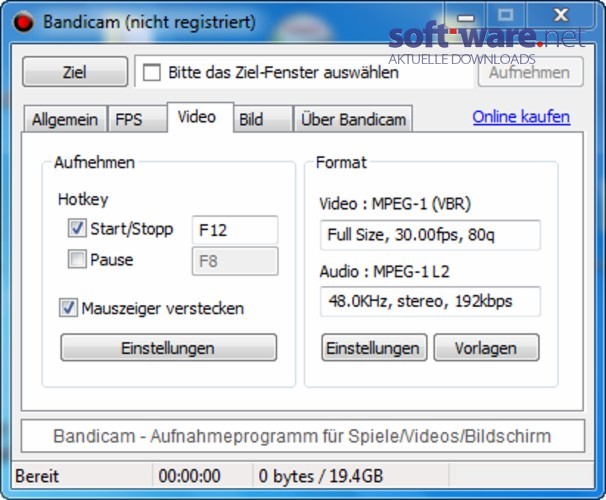Click the Full Size, 30.00fps, 80q field
This screenshot has height=500, width=606.
coord(430,235)
